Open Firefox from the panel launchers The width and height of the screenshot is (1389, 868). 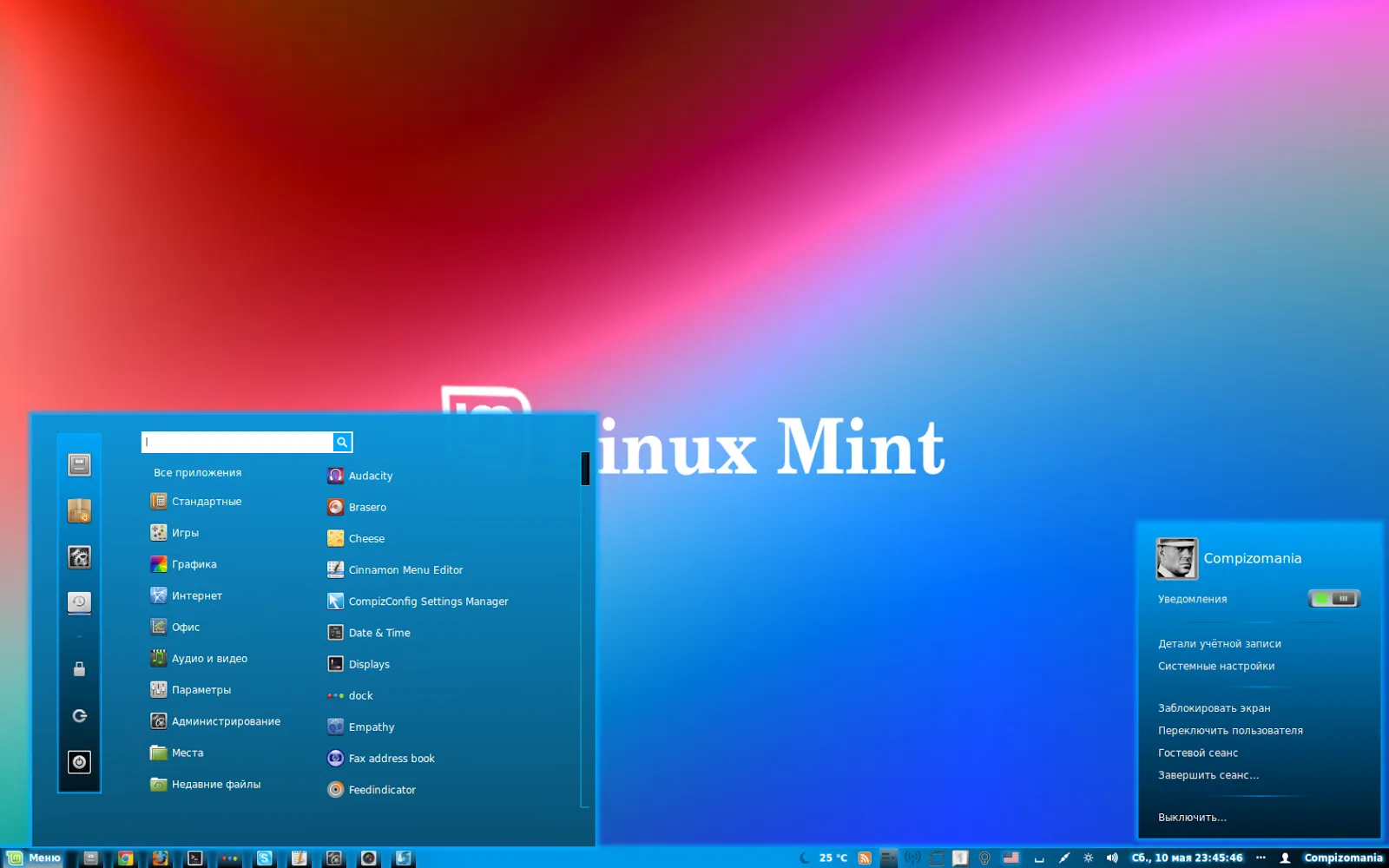pyautogui.click(x=160, y=858)
